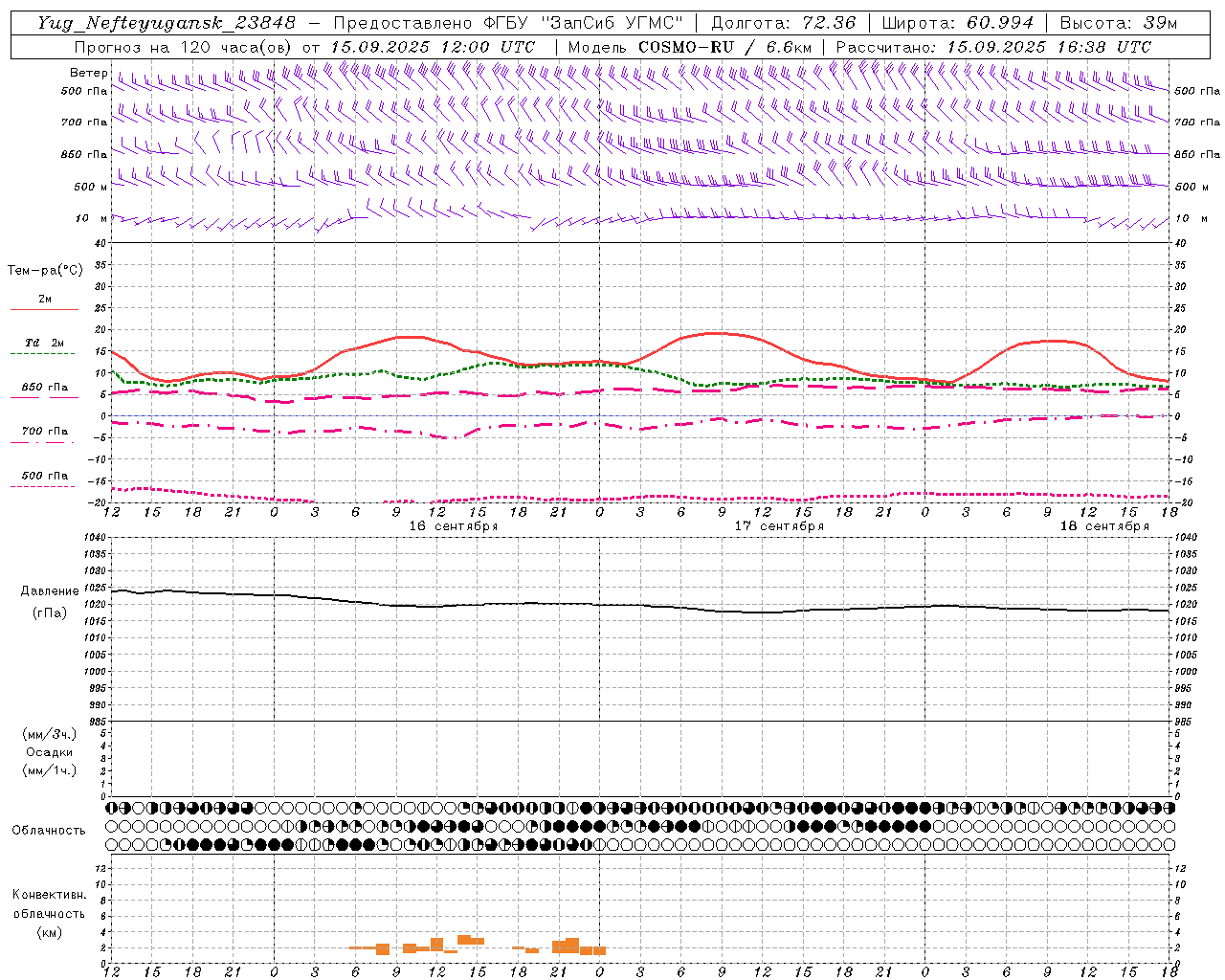This screenshot has width=1225, height=980.
Task: Select the 'Давление' pressure panel label
Action: coord(50,591)
